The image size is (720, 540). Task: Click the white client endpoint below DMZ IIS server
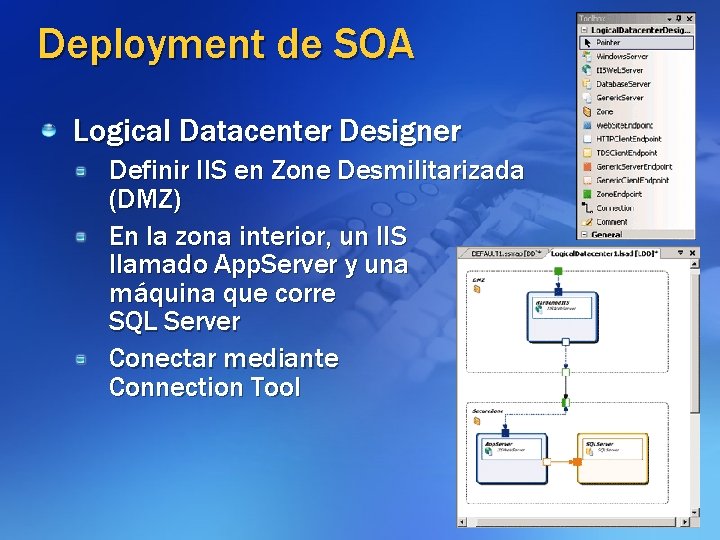click(x=566, y=342)
